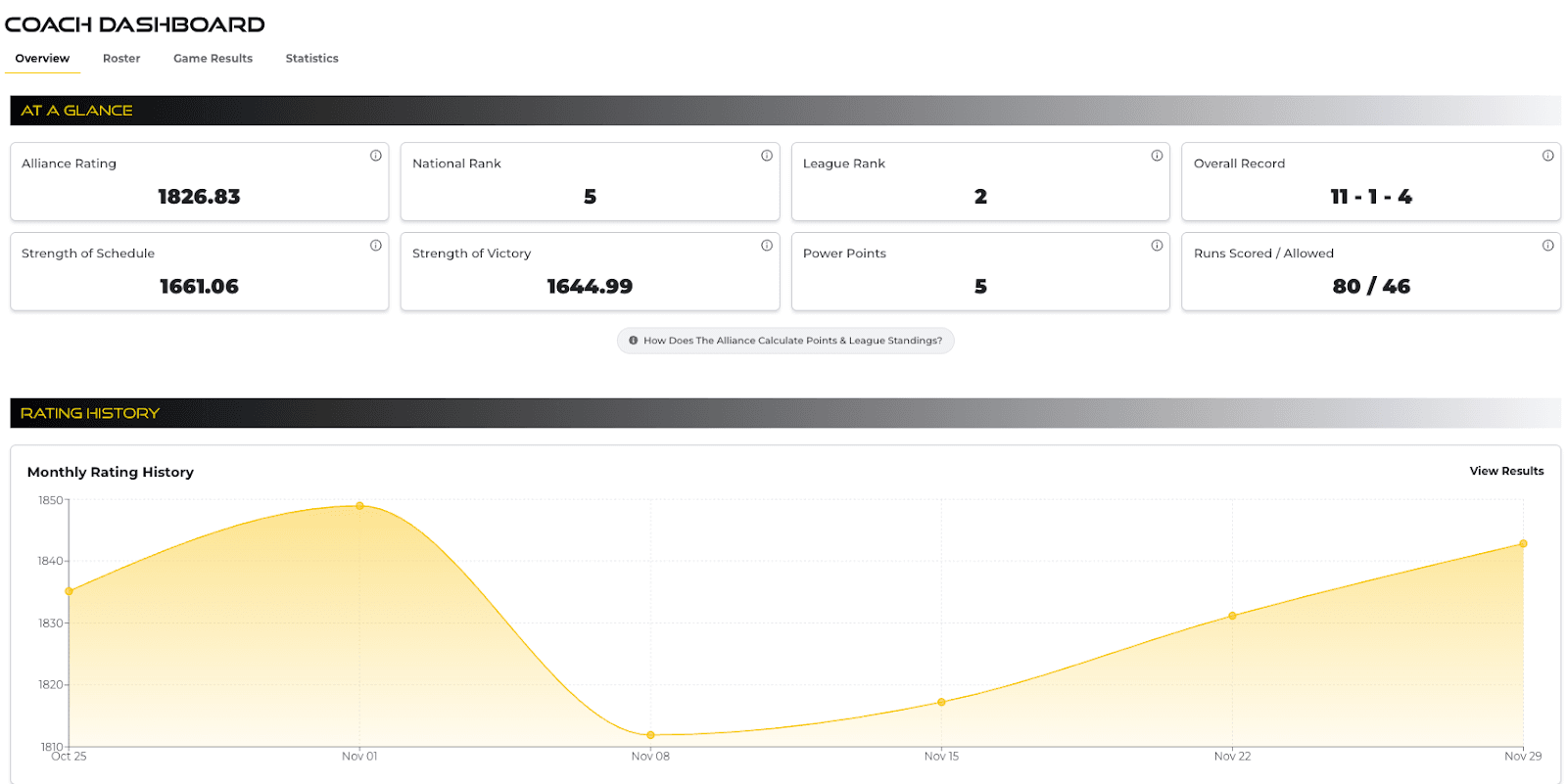The image size is (1567, 784).
Task: Click the League Rank card label
Action: 844,163
